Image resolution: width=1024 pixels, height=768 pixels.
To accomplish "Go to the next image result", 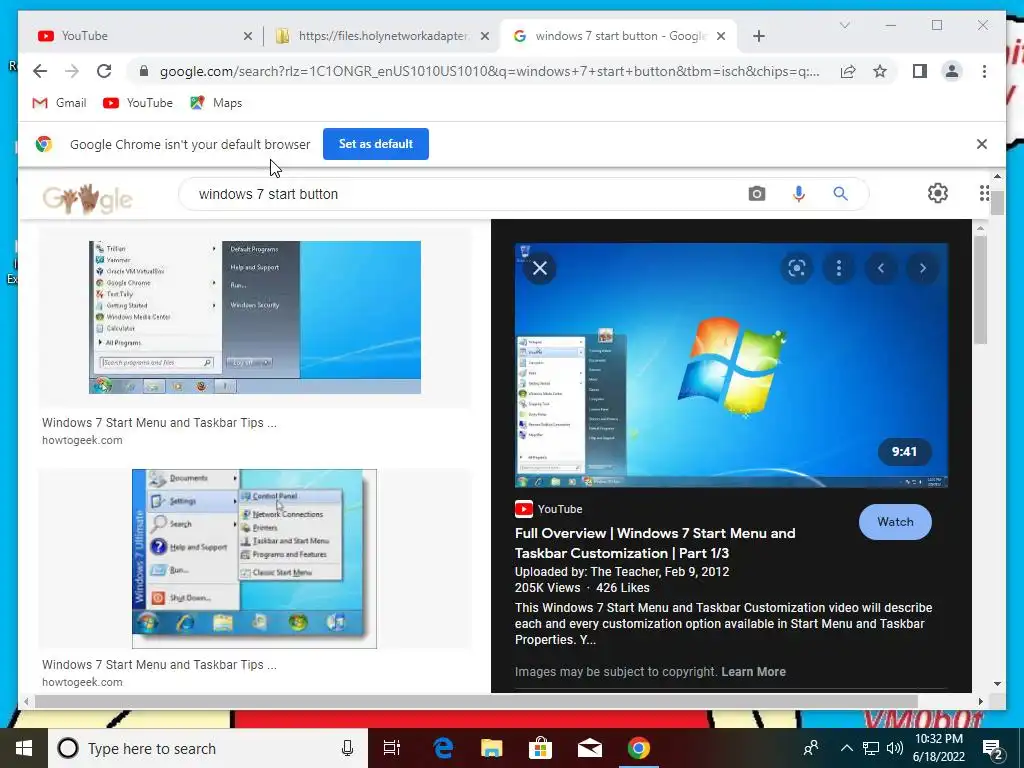I will tap(922, 268).
